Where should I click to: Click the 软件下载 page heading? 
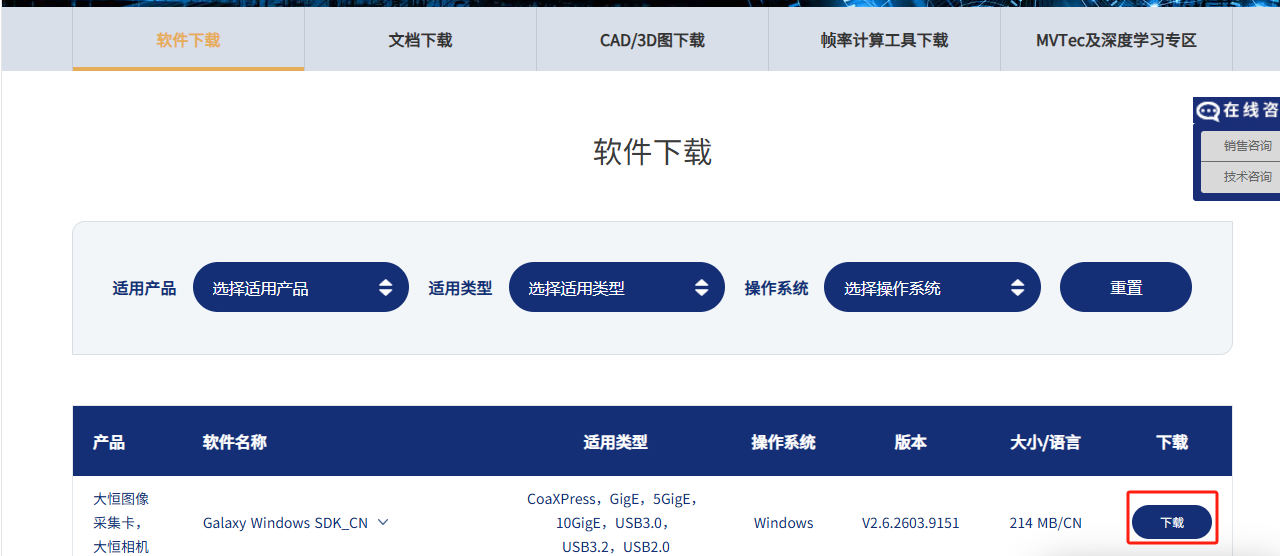[x=653, y=152]
